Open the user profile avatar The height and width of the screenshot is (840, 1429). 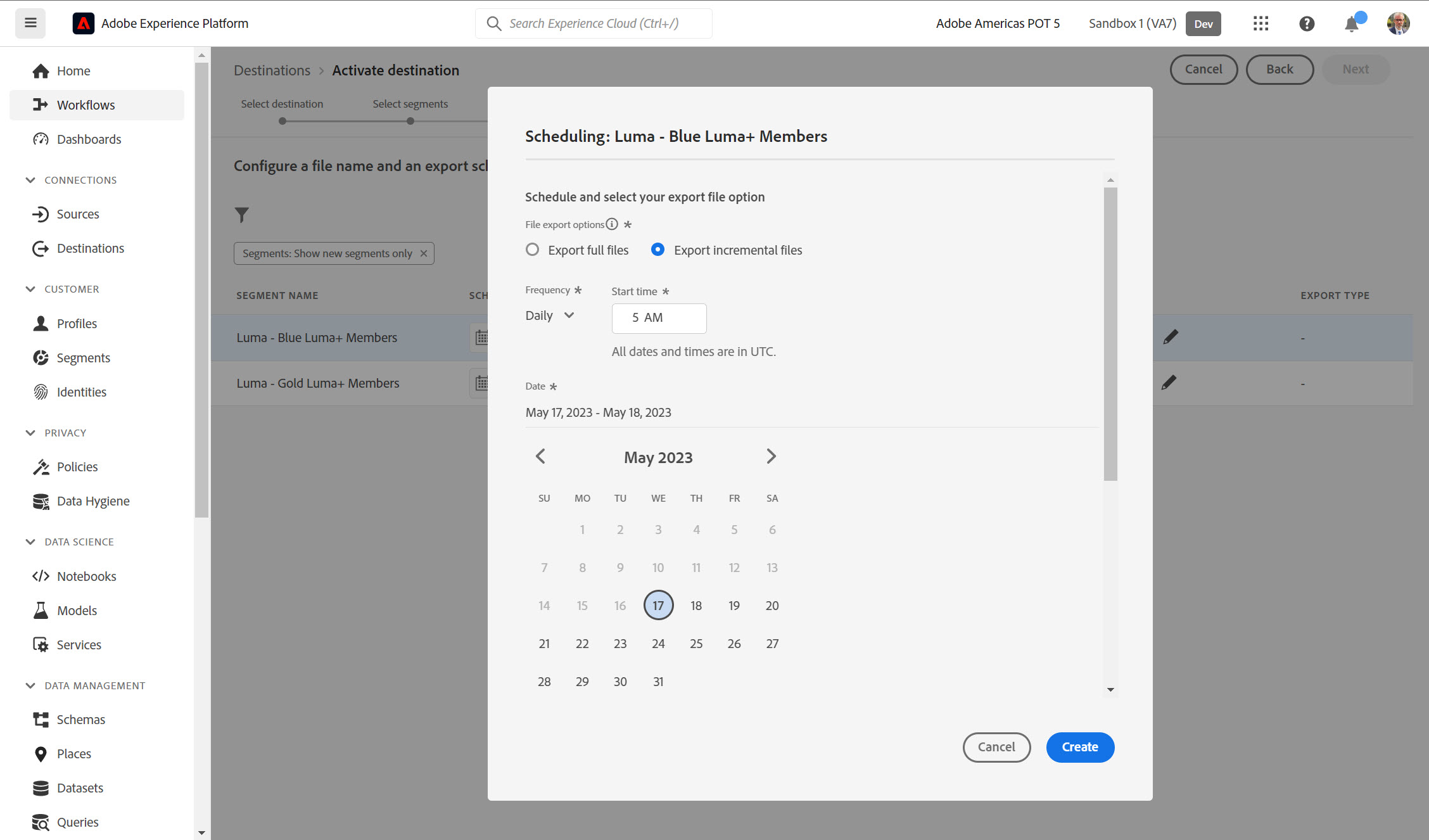[x=1399, y=23]
